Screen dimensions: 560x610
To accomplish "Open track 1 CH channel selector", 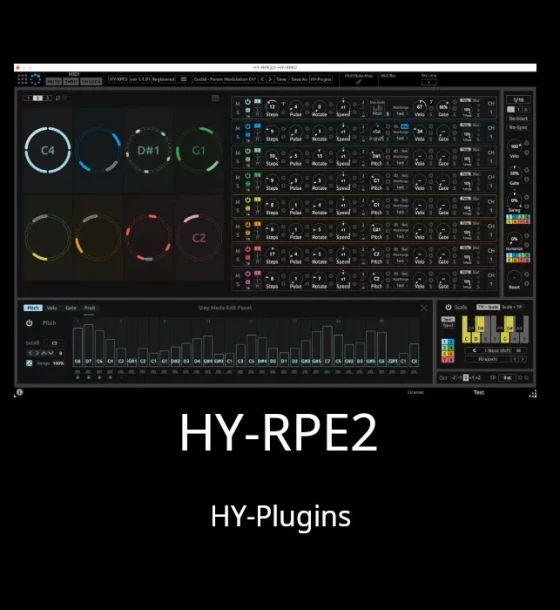I will 491,112.
